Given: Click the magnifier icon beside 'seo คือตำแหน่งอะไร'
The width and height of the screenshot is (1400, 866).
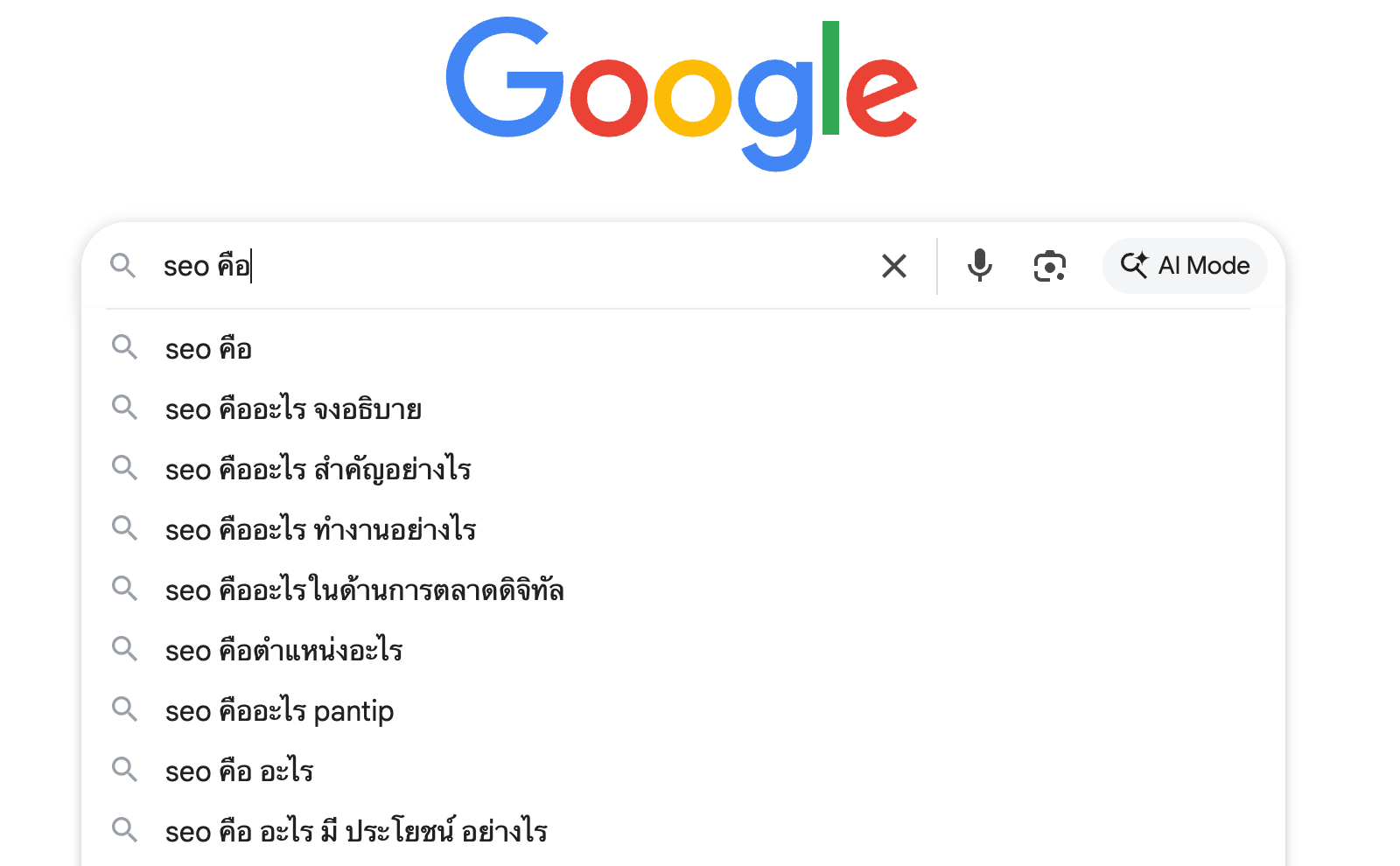Looking at the screenshot, I should (125, 649).
